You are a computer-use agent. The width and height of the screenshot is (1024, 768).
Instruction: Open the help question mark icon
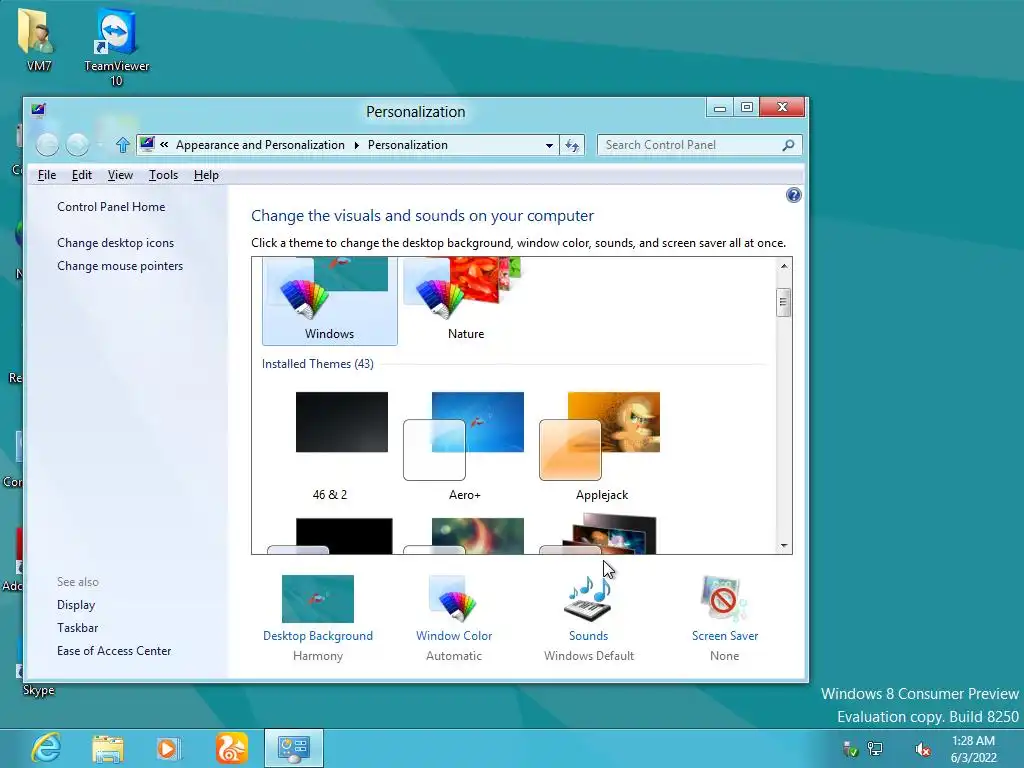coord(793,195)
